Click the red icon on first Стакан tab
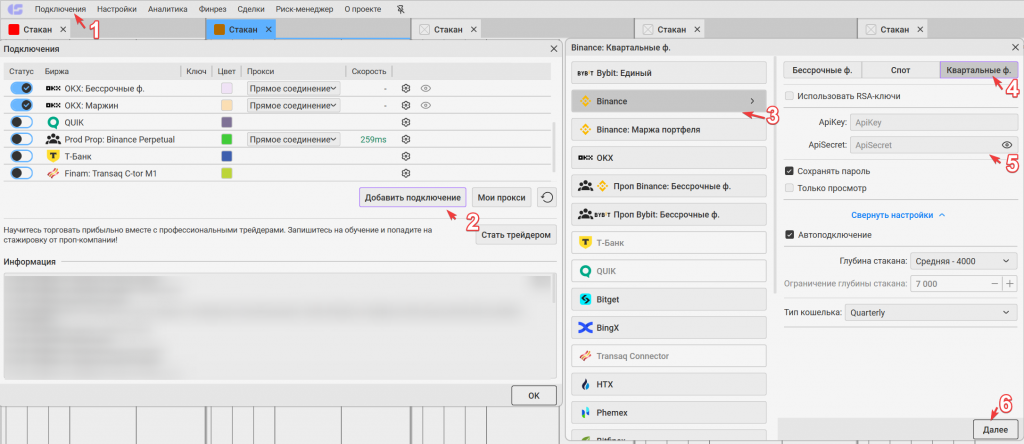Viewport: 1024px width, 444px height. pos(14,29)
